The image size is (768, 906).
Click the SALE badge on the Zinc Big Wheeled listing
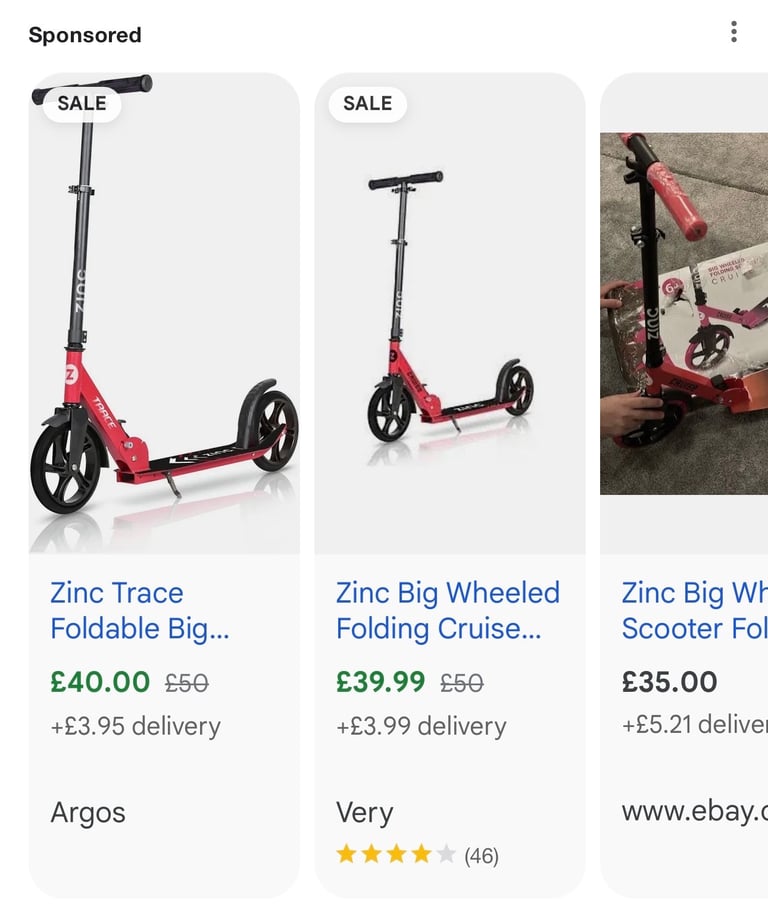pos(367,103)
